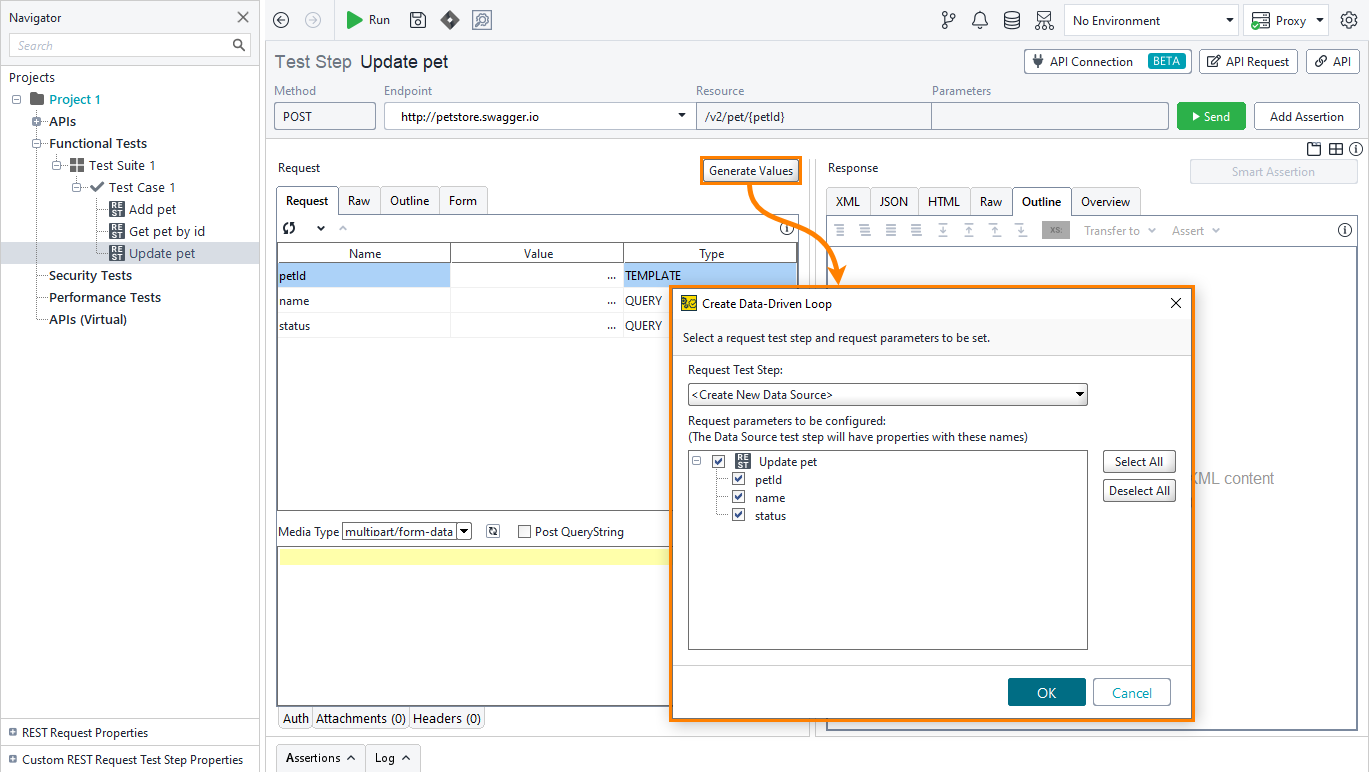
Task: Click the green Run play icon
Action: [354, 20]
